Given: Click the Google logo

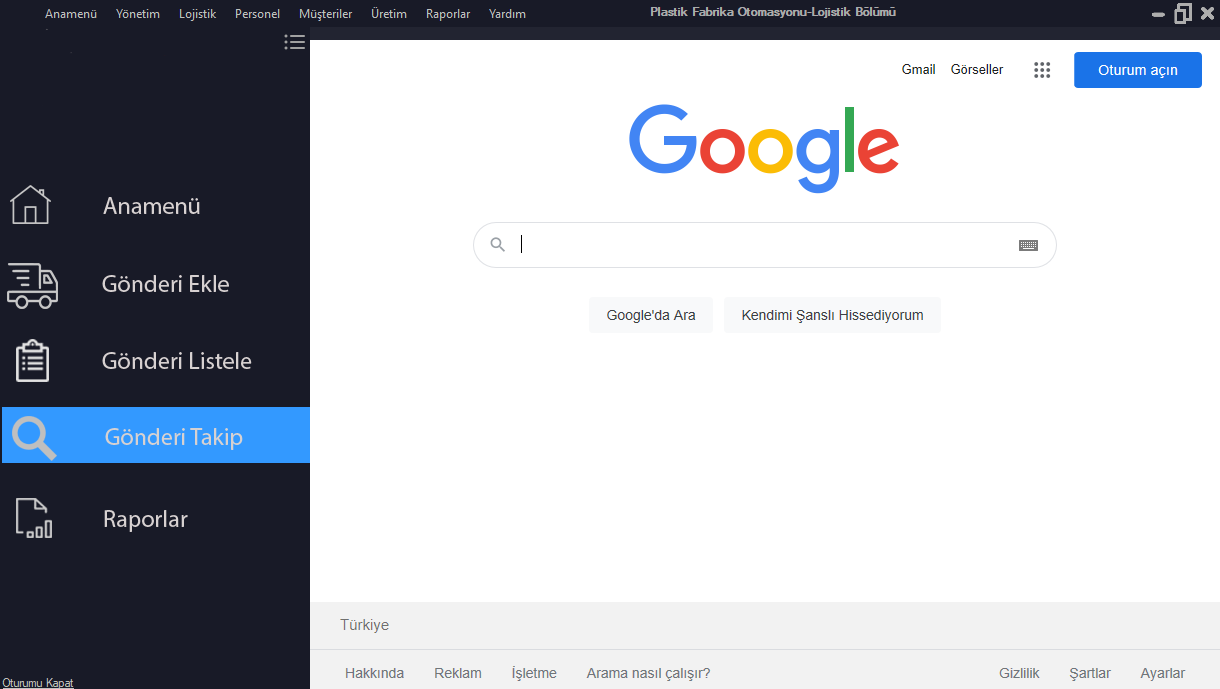Looking at the screenshot, I should pos(764,147).
